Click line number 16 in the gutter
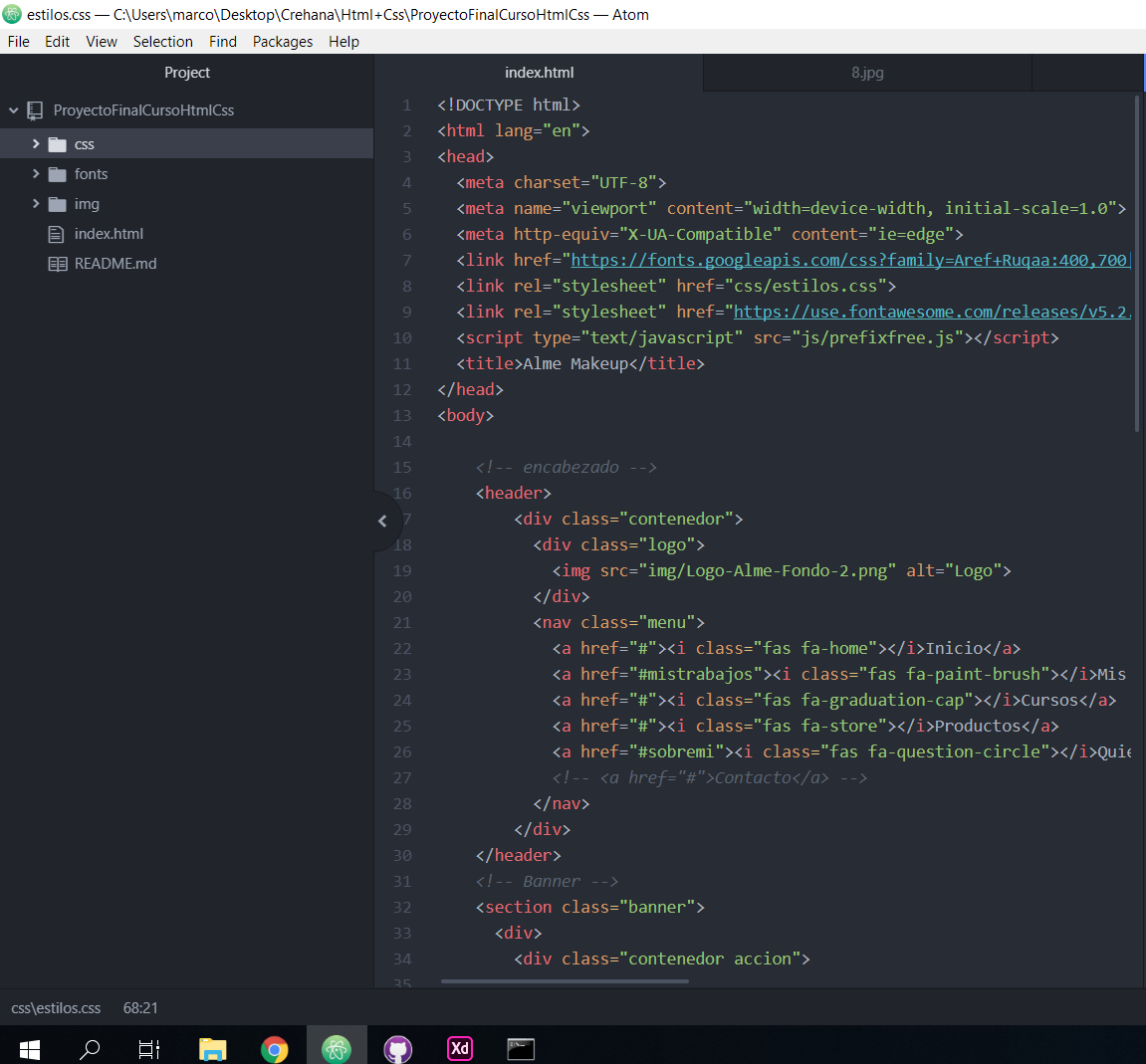 [x=402, y=494]
